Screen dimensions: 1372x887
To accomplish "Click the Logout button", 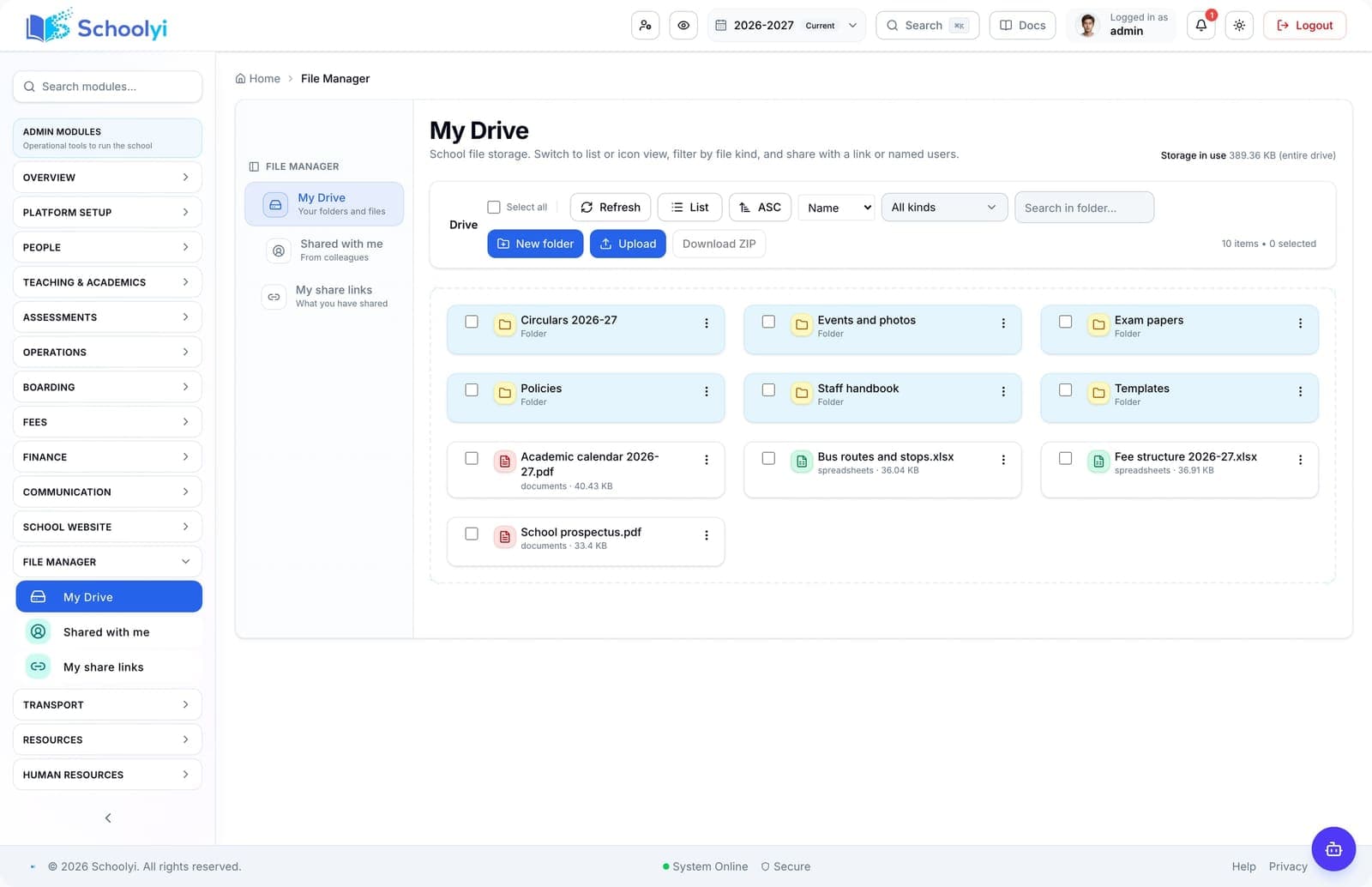I will pyautogui.click(x=1304, y=26).
